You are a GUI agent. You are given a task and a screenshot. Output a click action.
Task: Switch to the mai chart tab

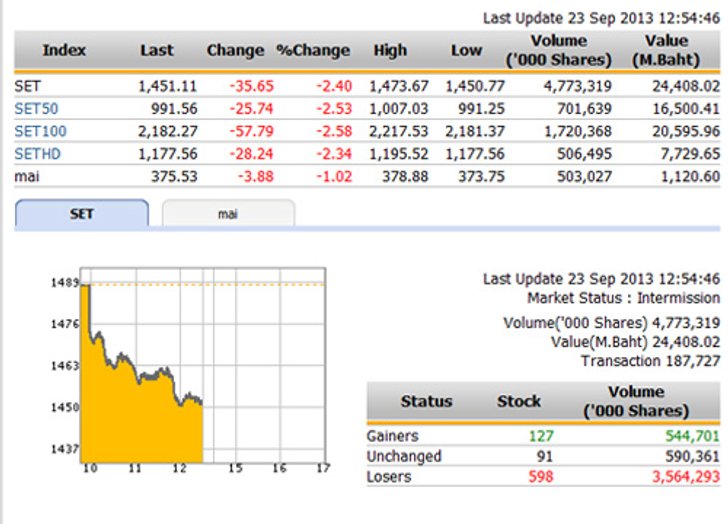228,213
